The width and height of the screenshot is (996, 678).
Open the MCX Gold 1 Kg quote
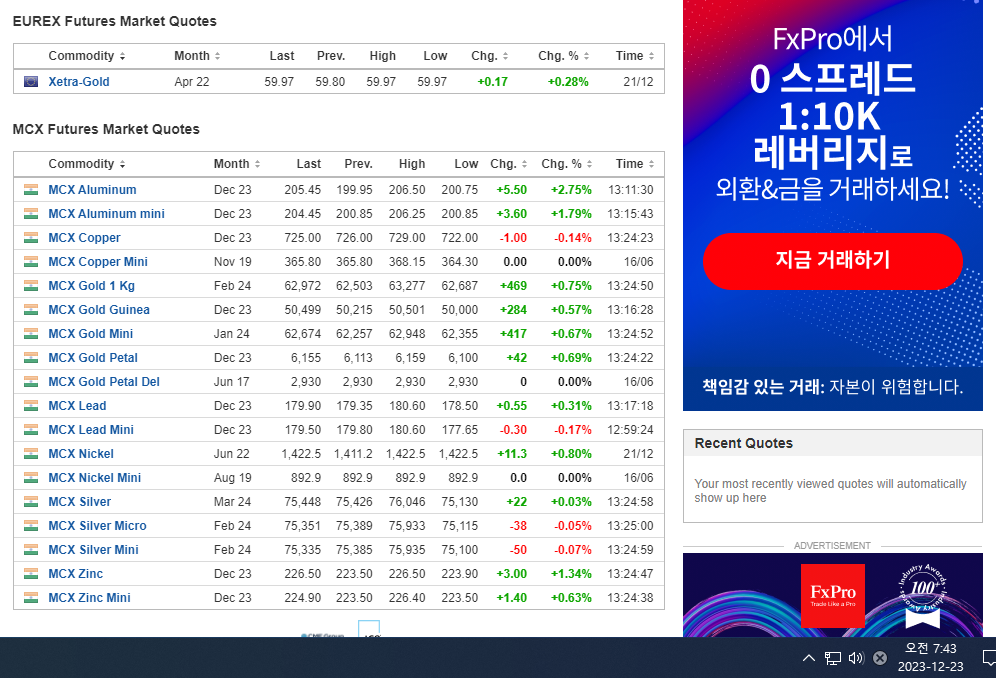[x=91, y=286]
